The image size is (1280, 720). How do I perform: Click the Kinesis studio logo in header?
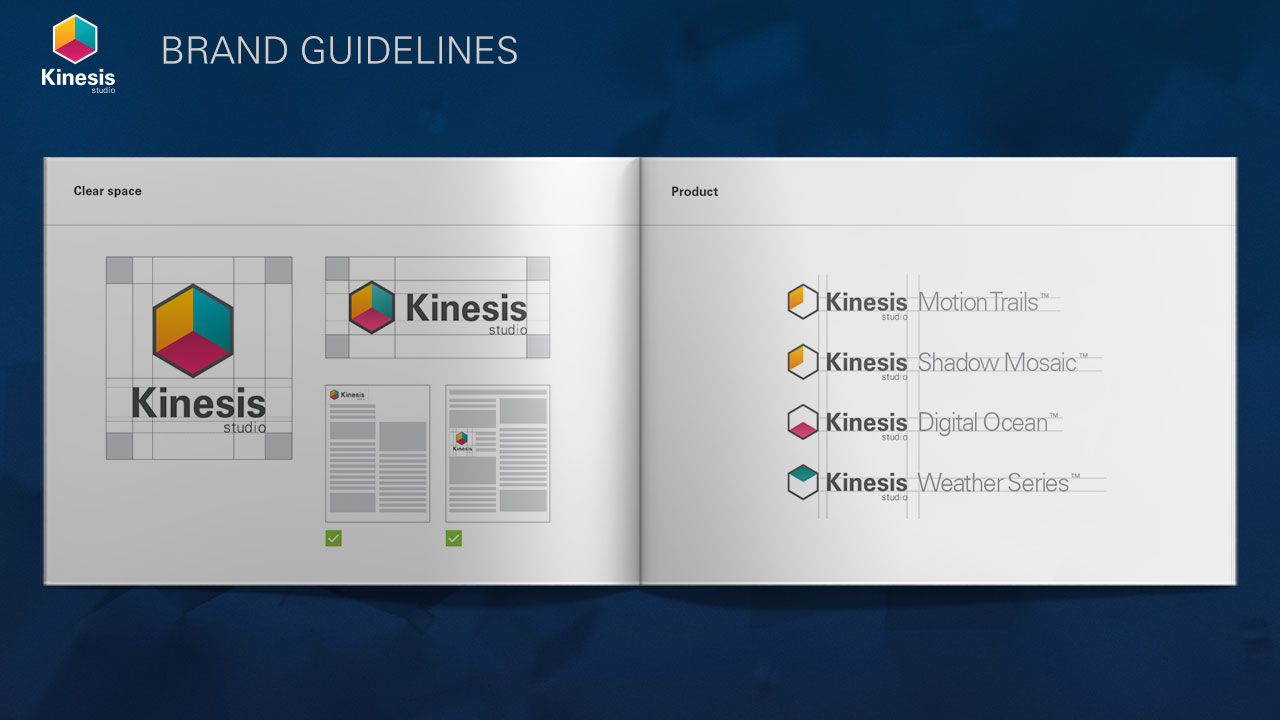(x=78, y=54)
